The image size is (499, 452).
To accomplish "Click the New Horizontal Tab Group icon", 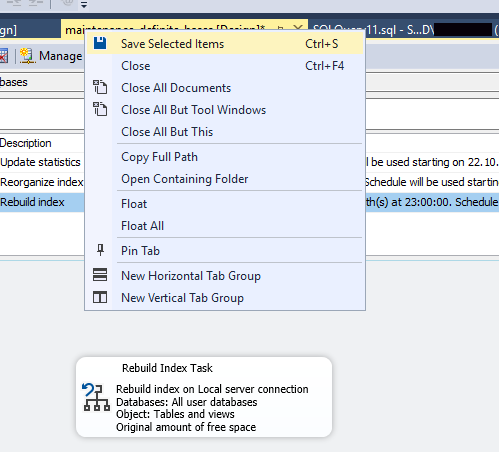I will pyautogui.click(x=100, y=275).
